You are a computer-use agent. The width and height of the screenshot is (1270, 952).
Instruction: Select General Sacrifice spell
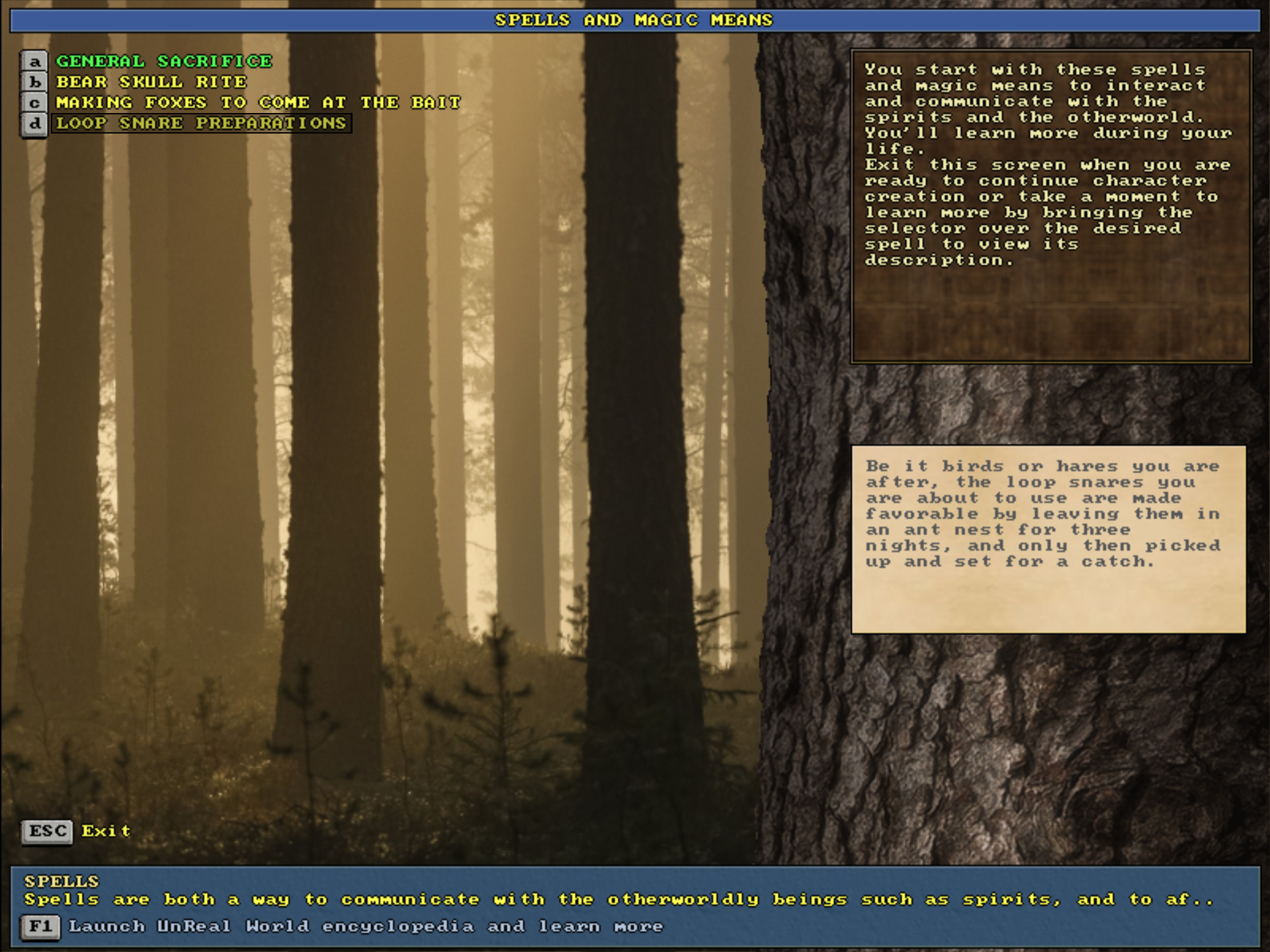click(x=163, y=61)
